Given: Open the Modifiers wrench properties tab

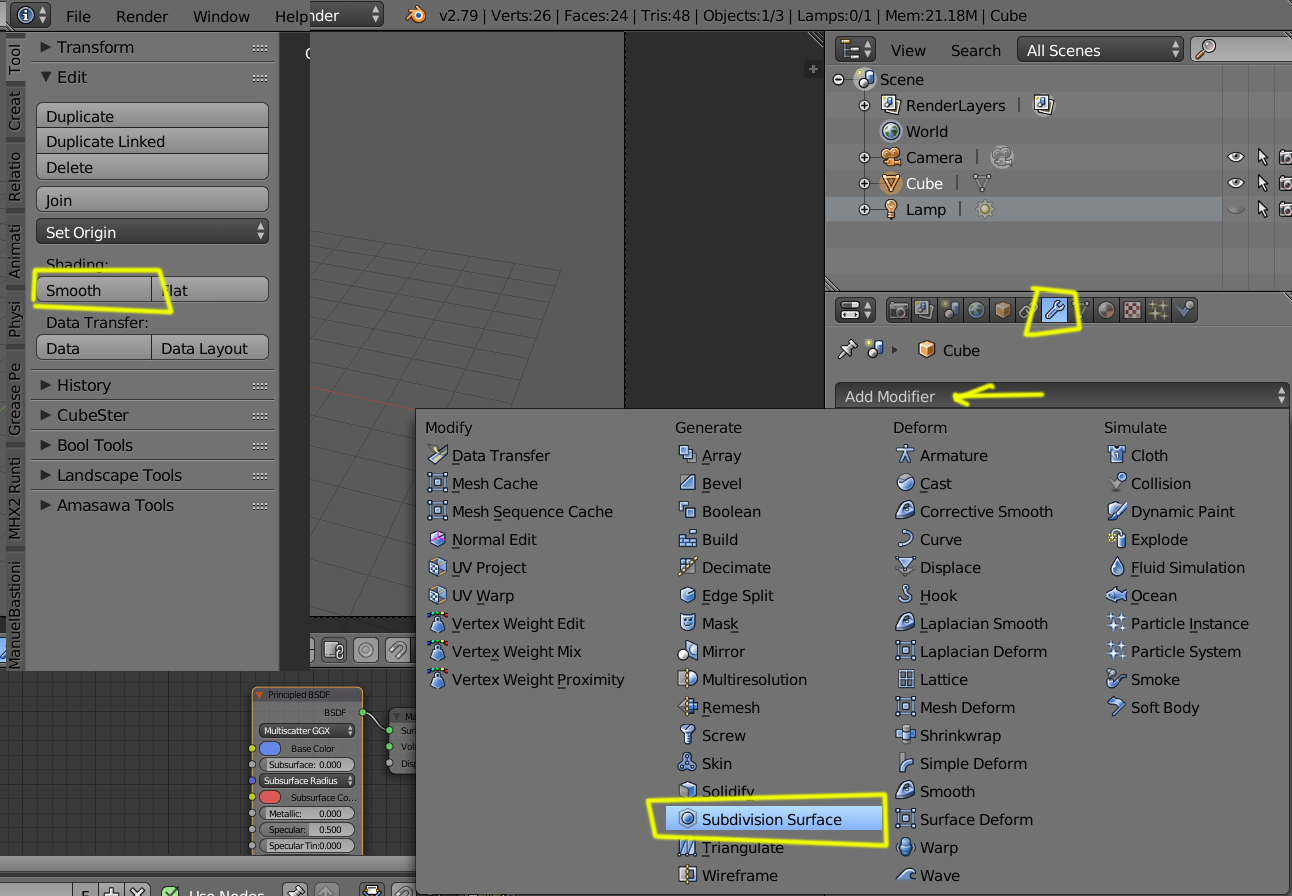Looking at the screenshot, I should click(1054, 310).
